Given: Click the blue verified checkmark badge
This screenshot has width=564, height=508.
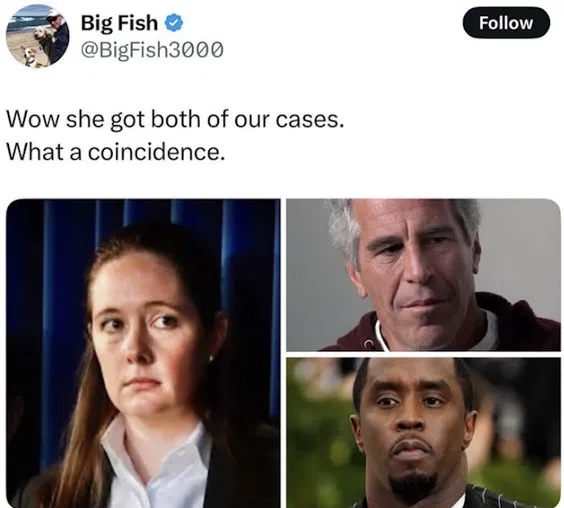Looking at the screenshot, I should pyautogui.click(x=174, y=23).
